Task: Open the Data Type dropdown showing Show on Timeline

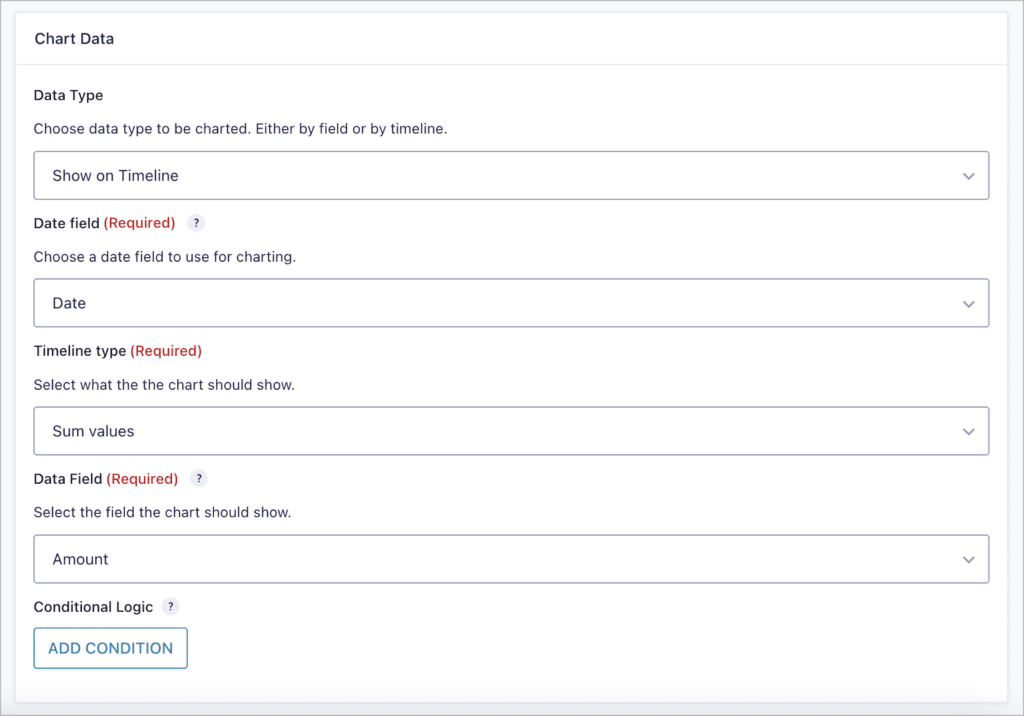Action: coord(511,176)
